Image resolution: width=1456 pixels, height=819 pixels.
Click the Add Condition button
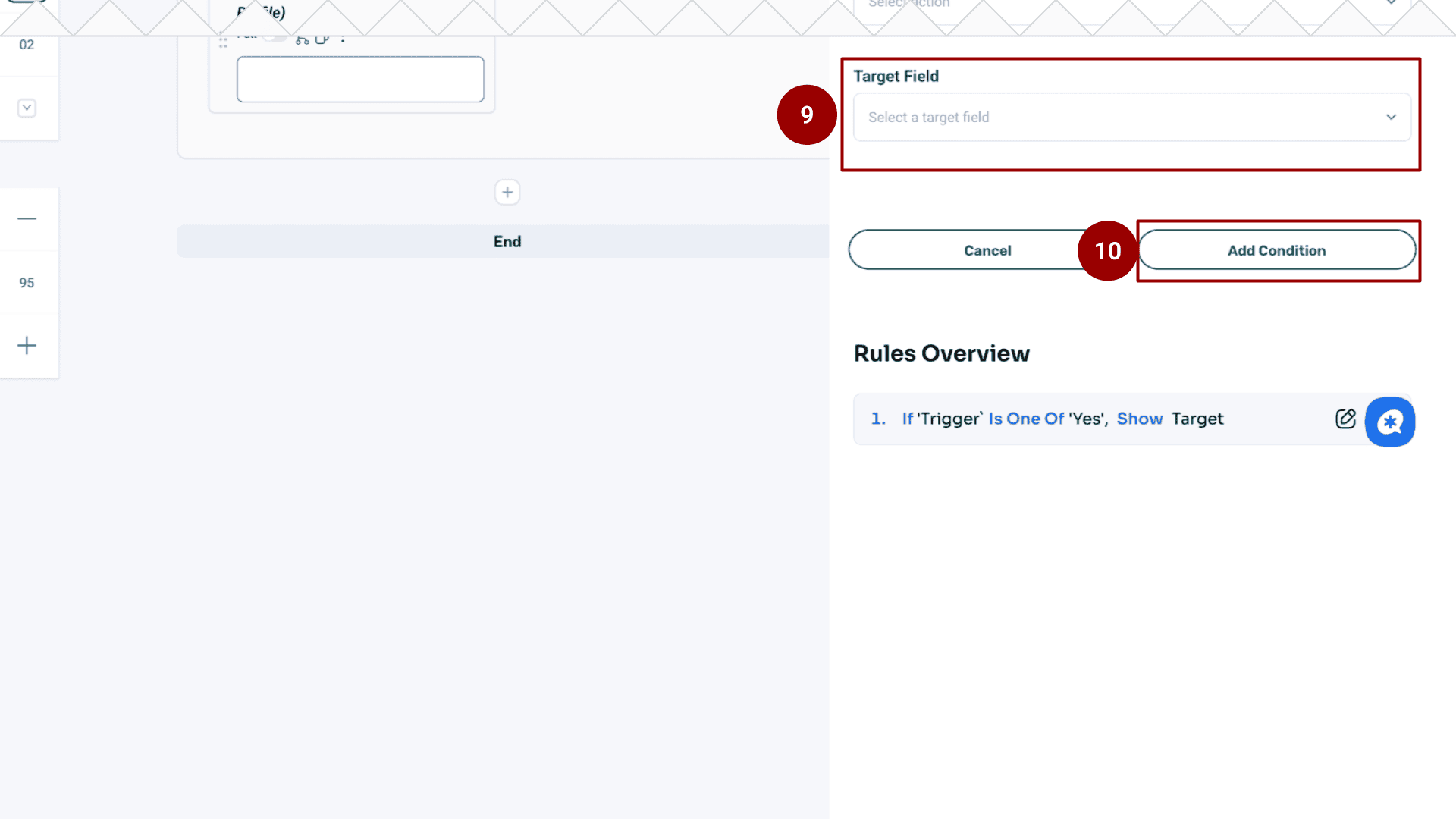click(x=1276, y=250)
